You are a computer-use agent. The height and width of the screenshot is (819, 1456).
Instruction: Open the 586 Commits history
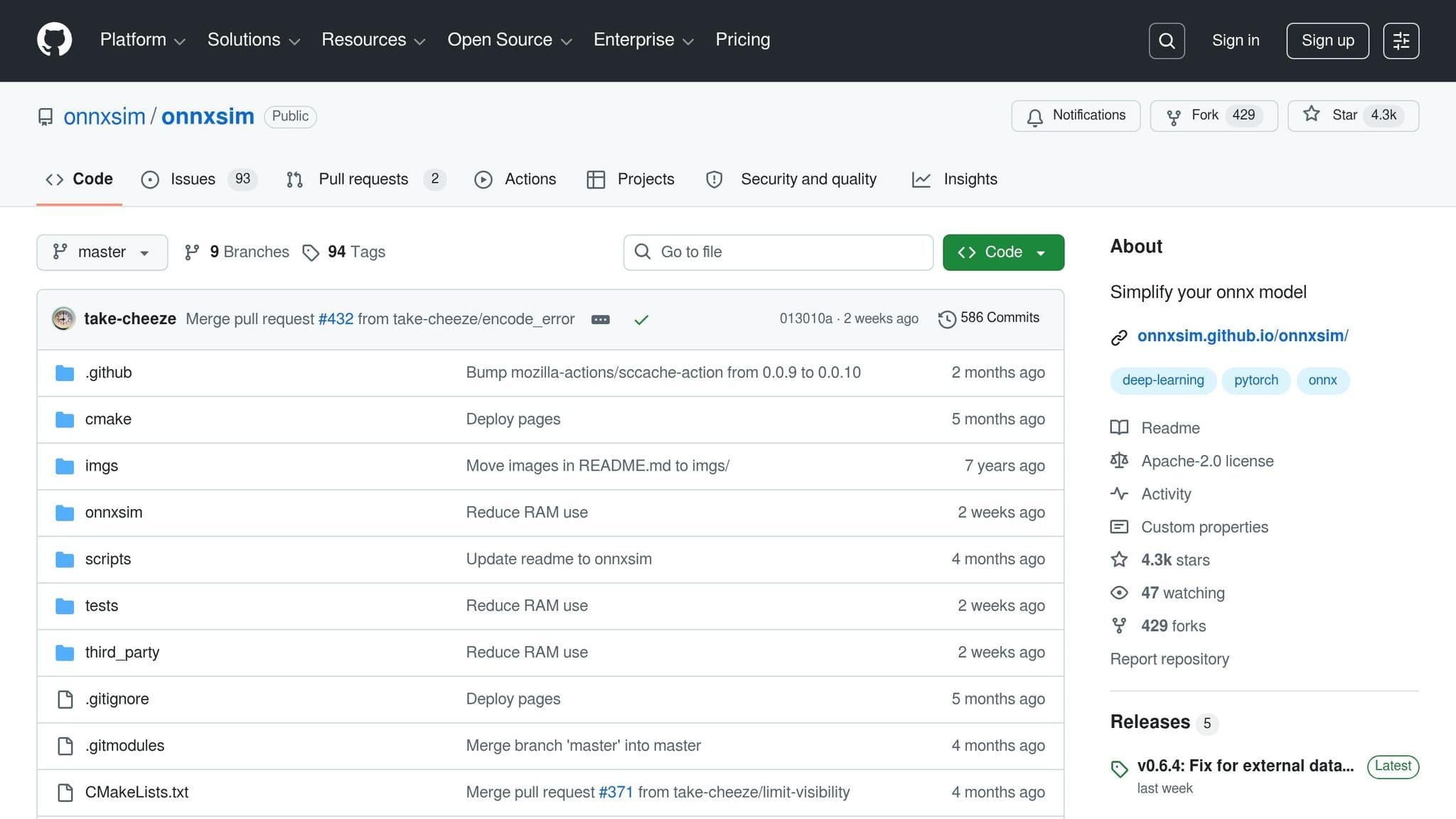tap(989, 318)
